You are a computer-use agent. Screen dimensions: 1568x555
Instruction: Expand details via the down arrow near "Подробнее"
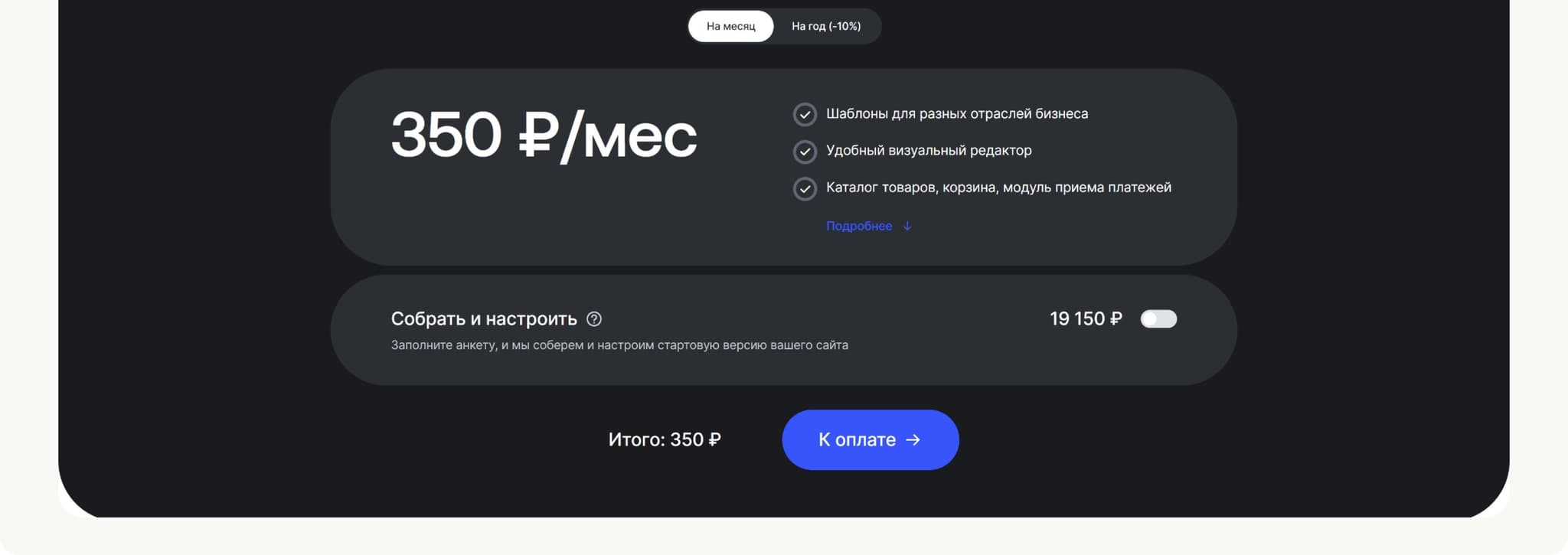[x=907, y=227]
